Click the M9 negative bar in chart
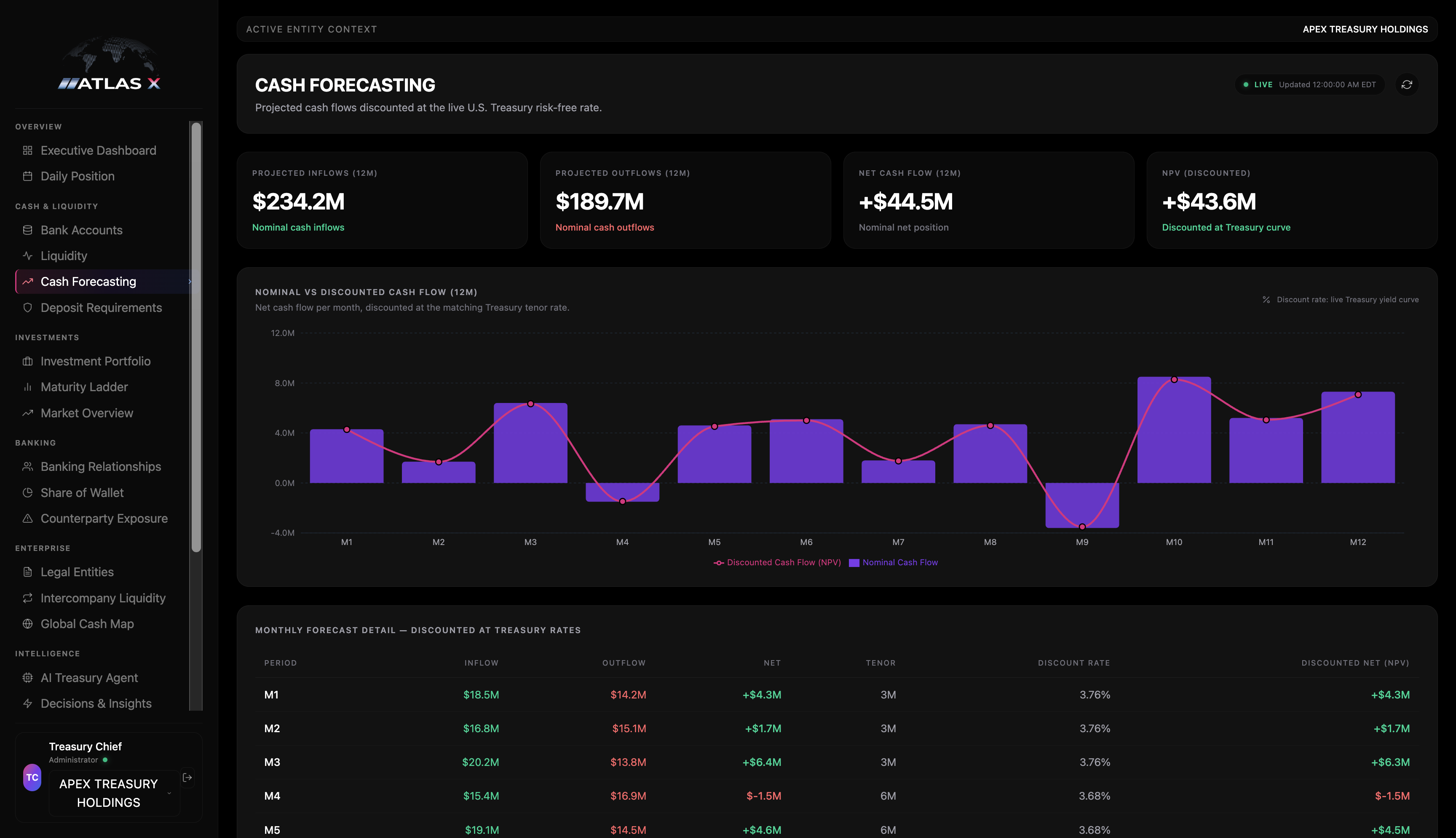 (1082, 505)
